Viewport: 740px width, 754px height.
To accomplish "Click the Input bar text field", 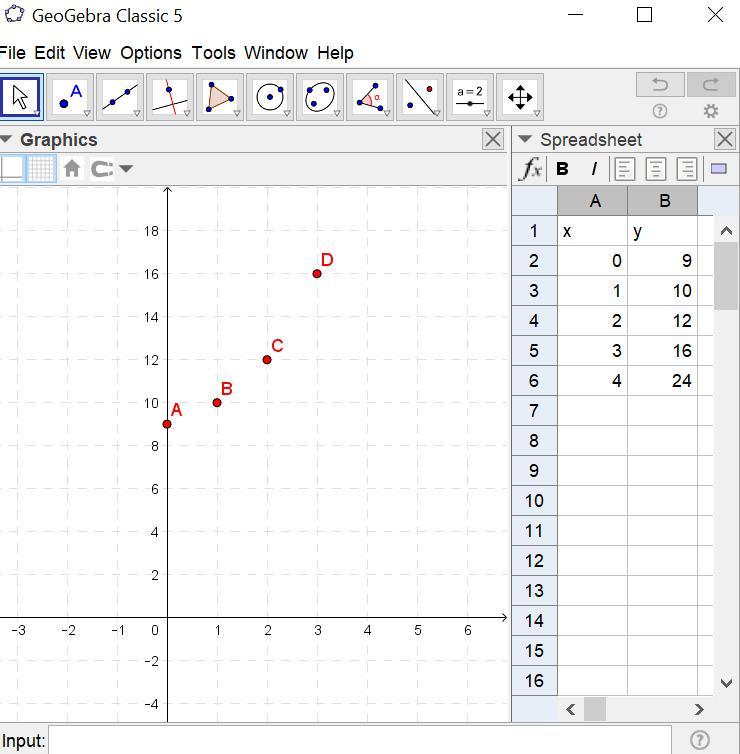I will [360, 740].
